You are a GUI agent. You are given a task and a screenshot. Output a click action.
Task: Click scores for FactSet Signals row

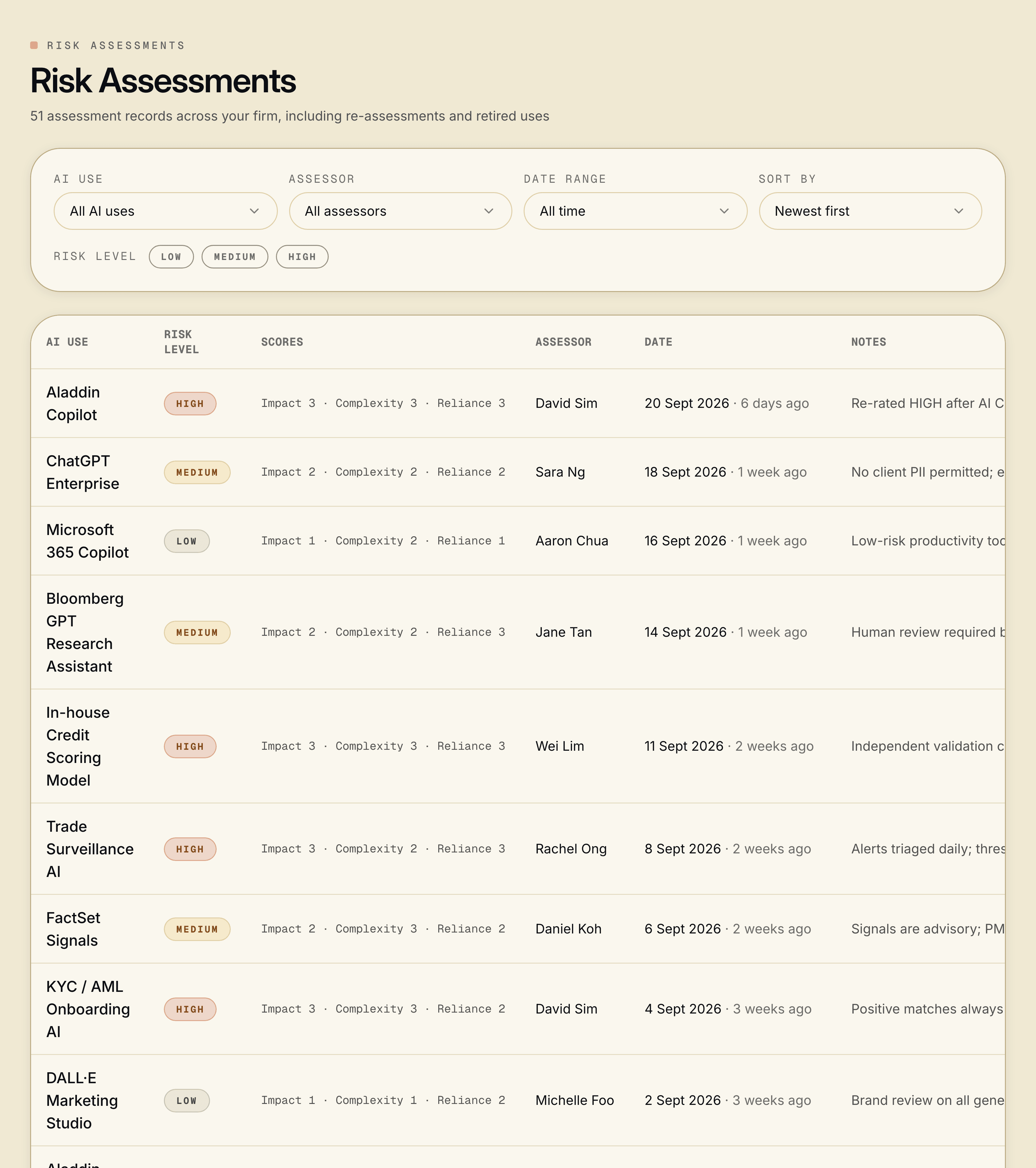pyautogui.click(x=383, y=929)
